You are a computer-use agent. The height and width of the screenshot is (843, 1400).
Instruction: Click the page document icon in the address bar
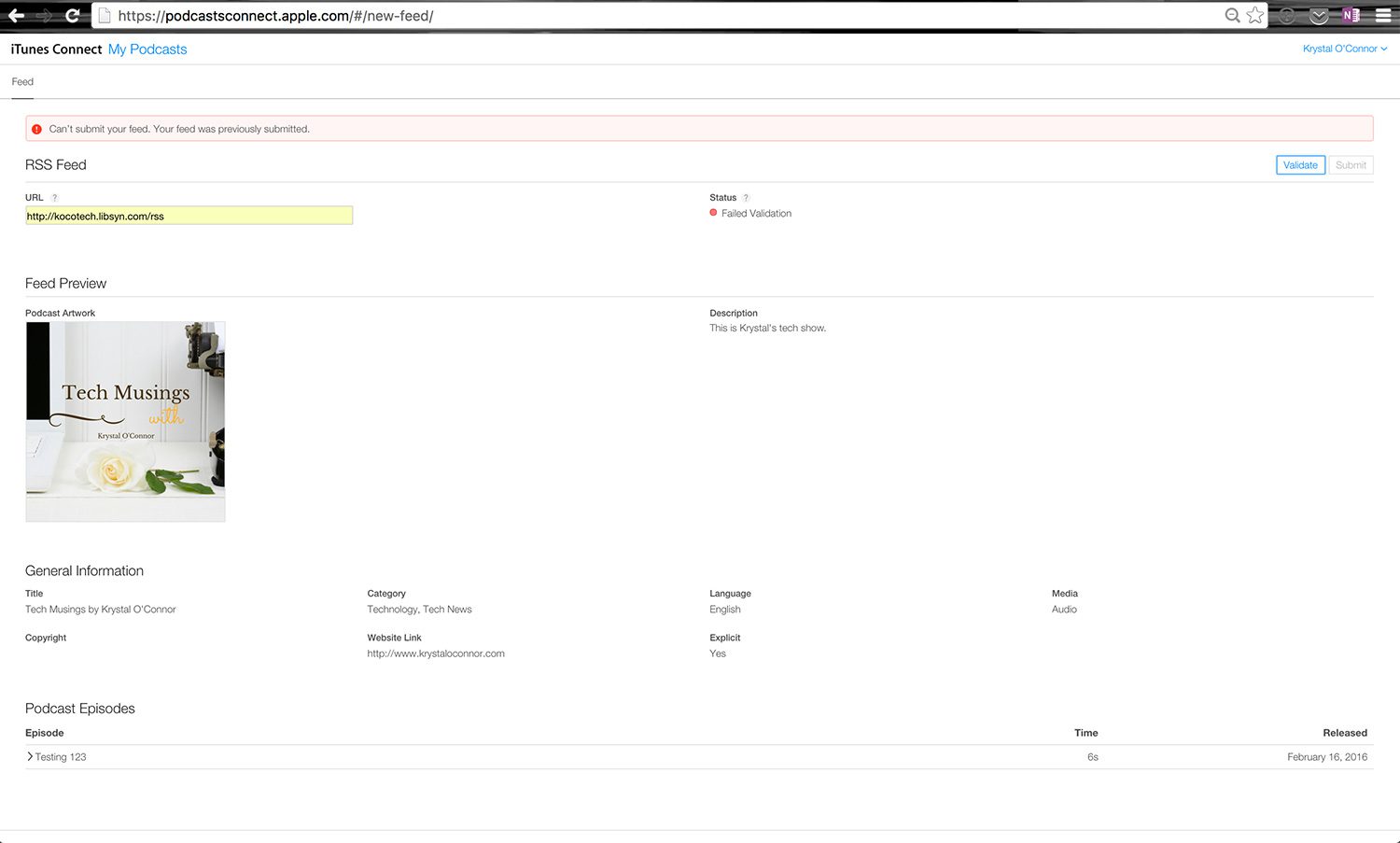point(105,16)
